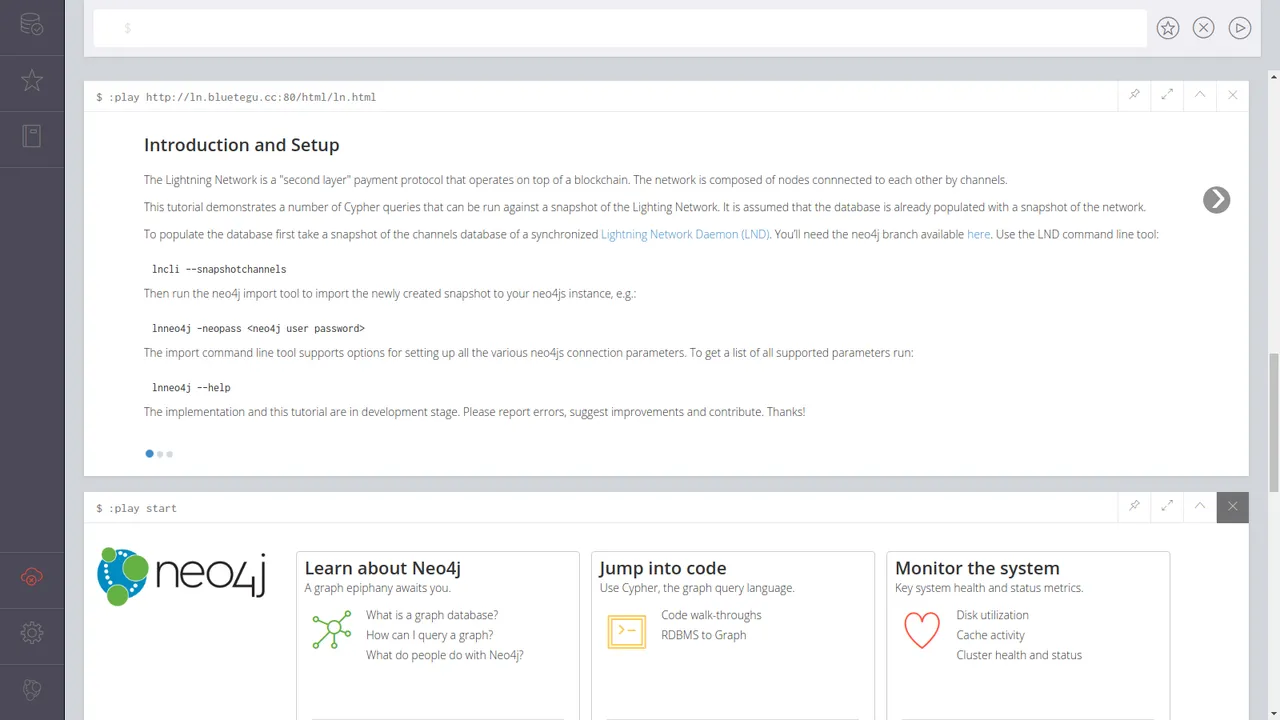The height and width of the screenshot is (720, 1280).
Task: Click heart icon in Monitor the system
Action: click(922, 630)
